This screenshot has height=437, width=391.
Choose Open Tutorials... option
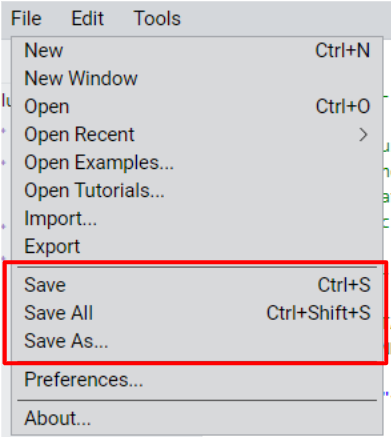point(197,191)
